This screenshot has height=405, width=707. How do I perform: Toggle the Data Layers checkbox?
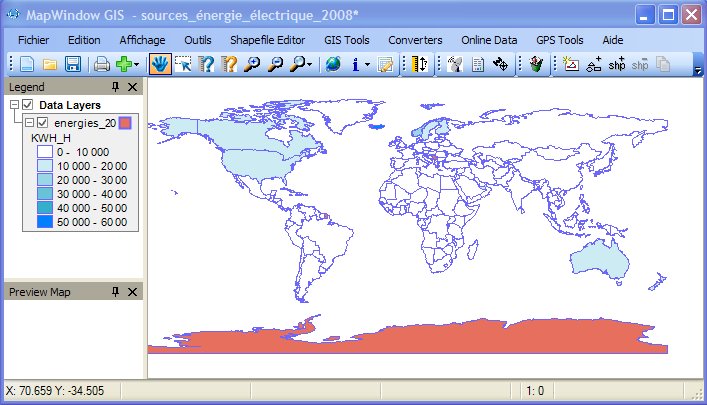tap(28, 105)
